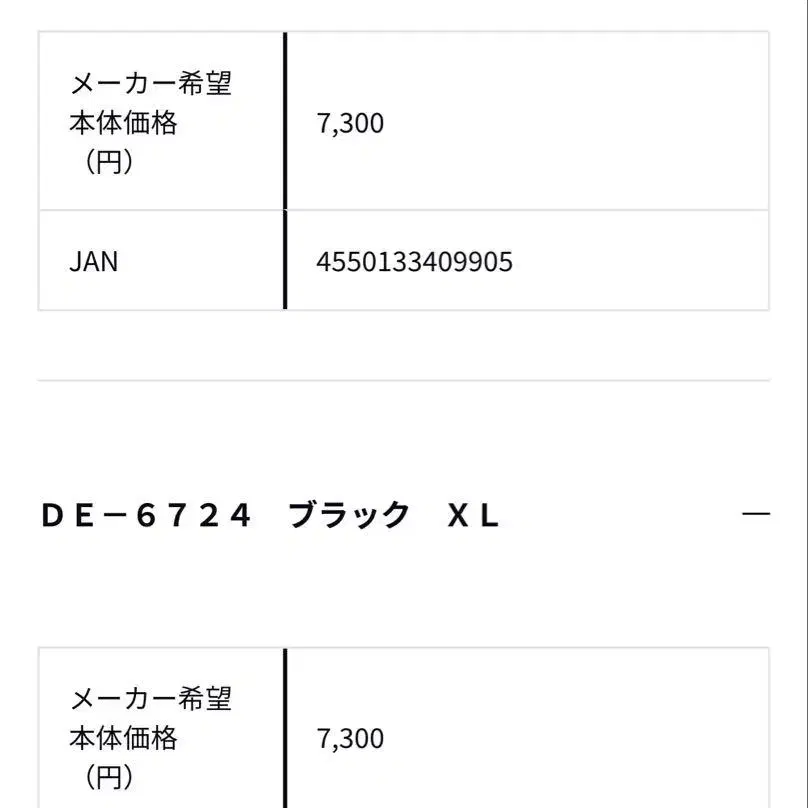Click the JAN code 4550133409905
Viewport: 808px width, 808px height.
pos(414,262)
